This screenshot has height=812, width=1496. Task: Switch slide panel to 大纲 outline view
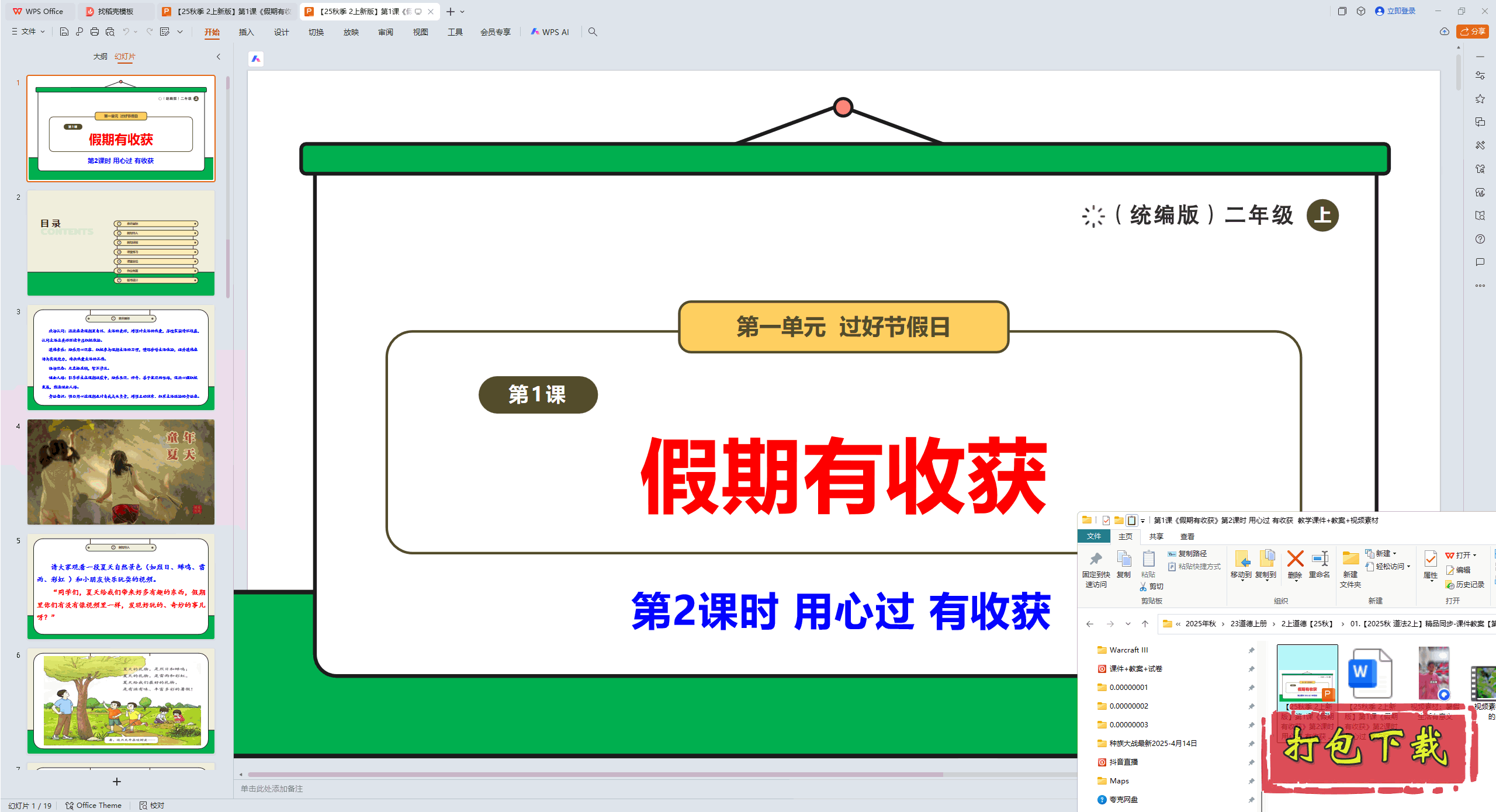100,57
